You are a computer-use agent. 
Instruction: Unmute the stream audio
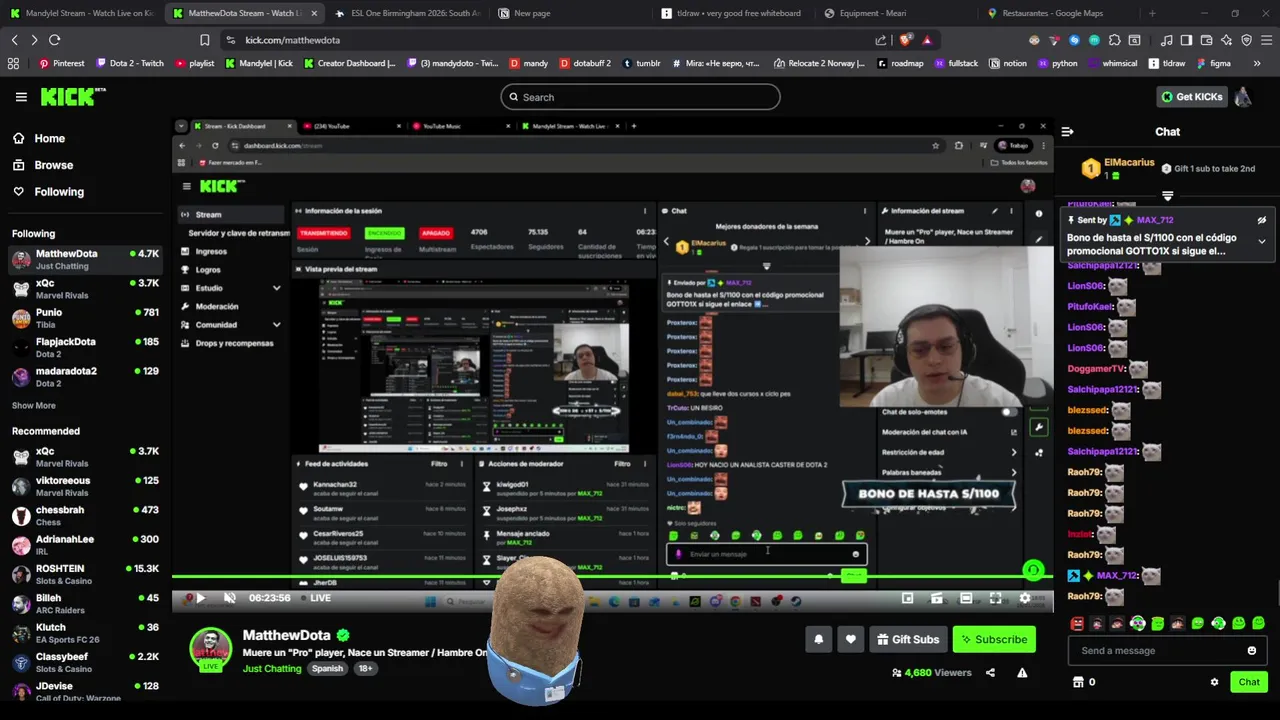[229, 598]
